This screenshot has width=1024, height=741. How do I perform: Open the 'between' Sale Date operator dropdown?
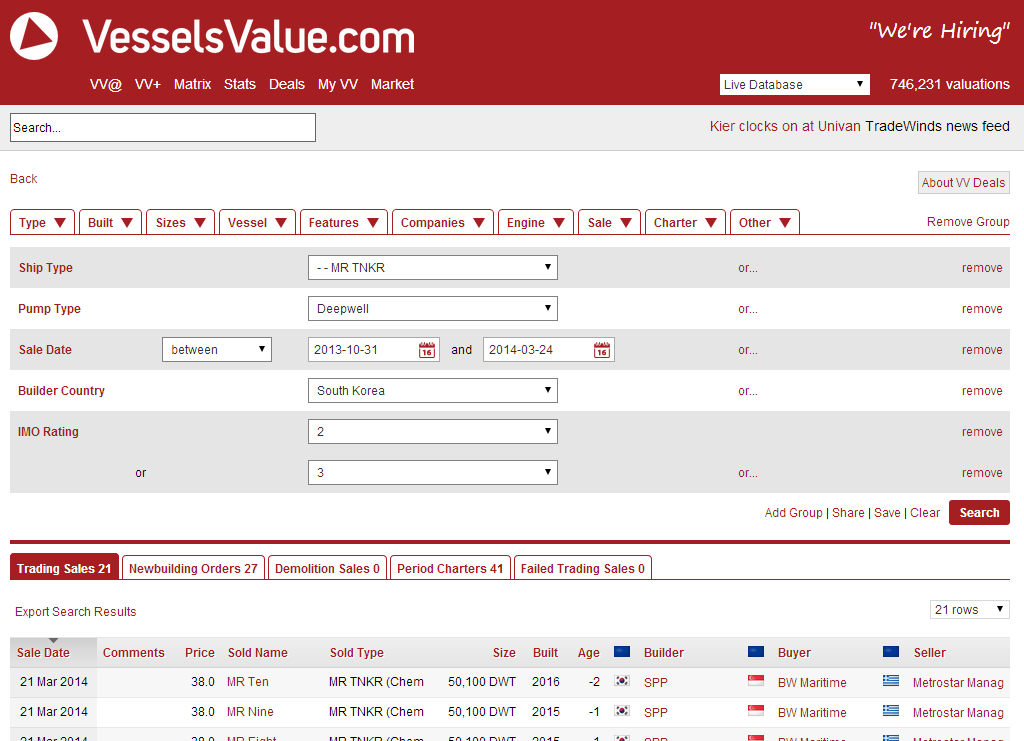pyautogui.click(x=217, y=349)
